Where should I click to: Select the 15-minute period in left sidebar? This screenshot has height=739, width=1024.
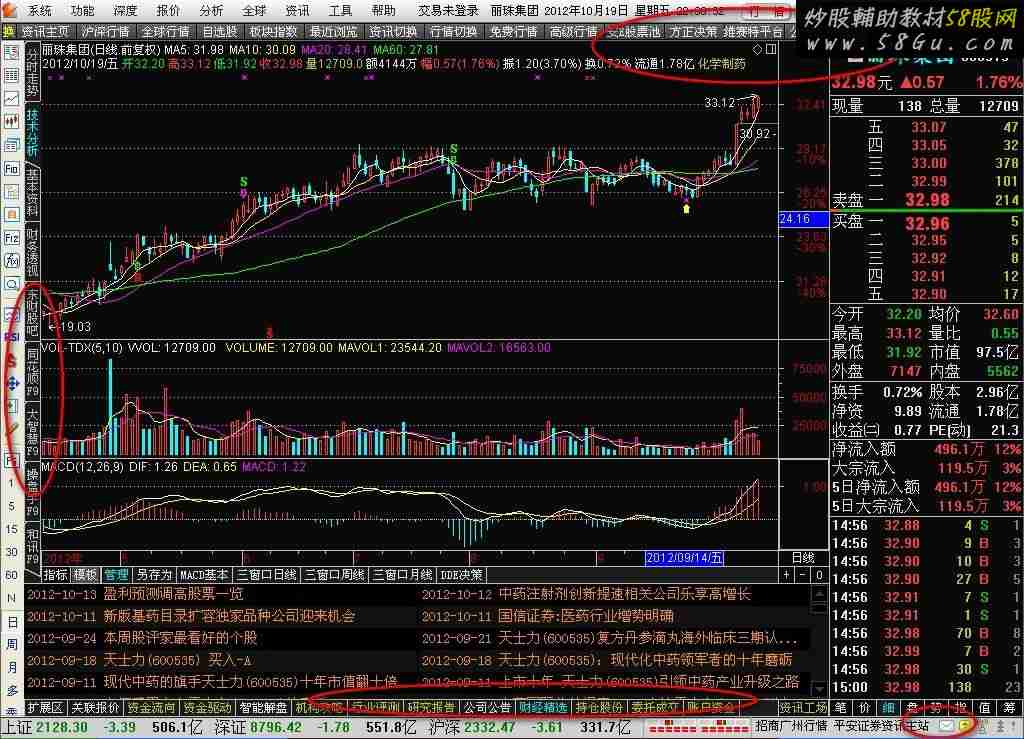[12, 529]
